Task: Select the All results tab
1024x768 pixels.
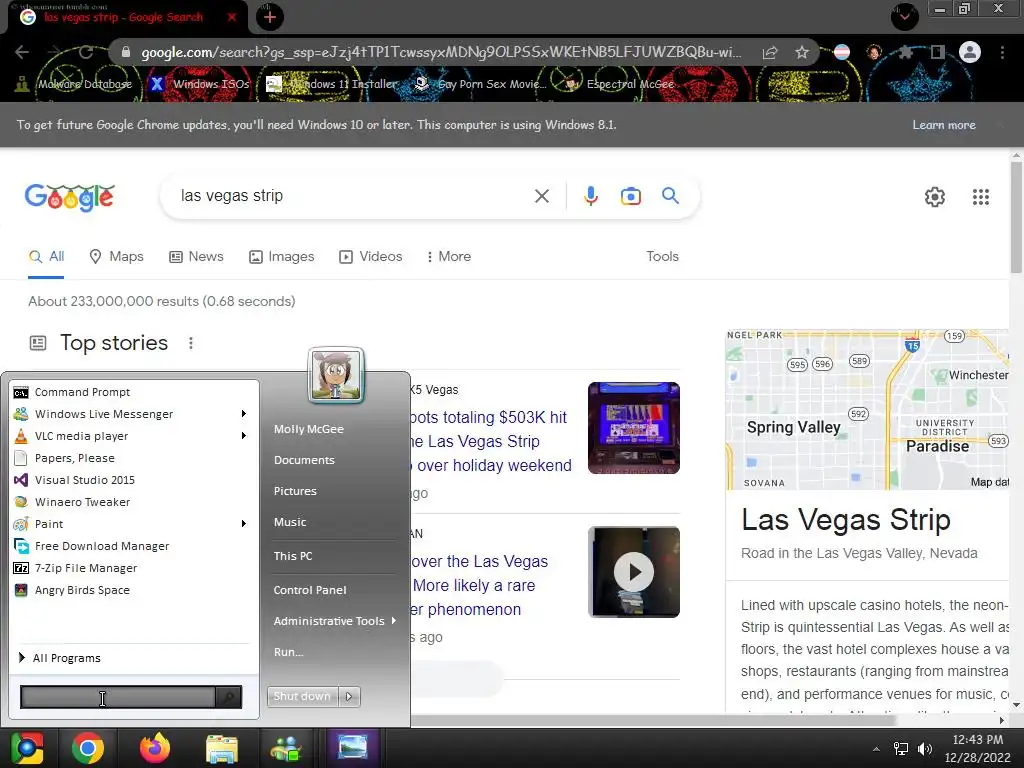Action: pyautogui.click(x=46, y=257)
